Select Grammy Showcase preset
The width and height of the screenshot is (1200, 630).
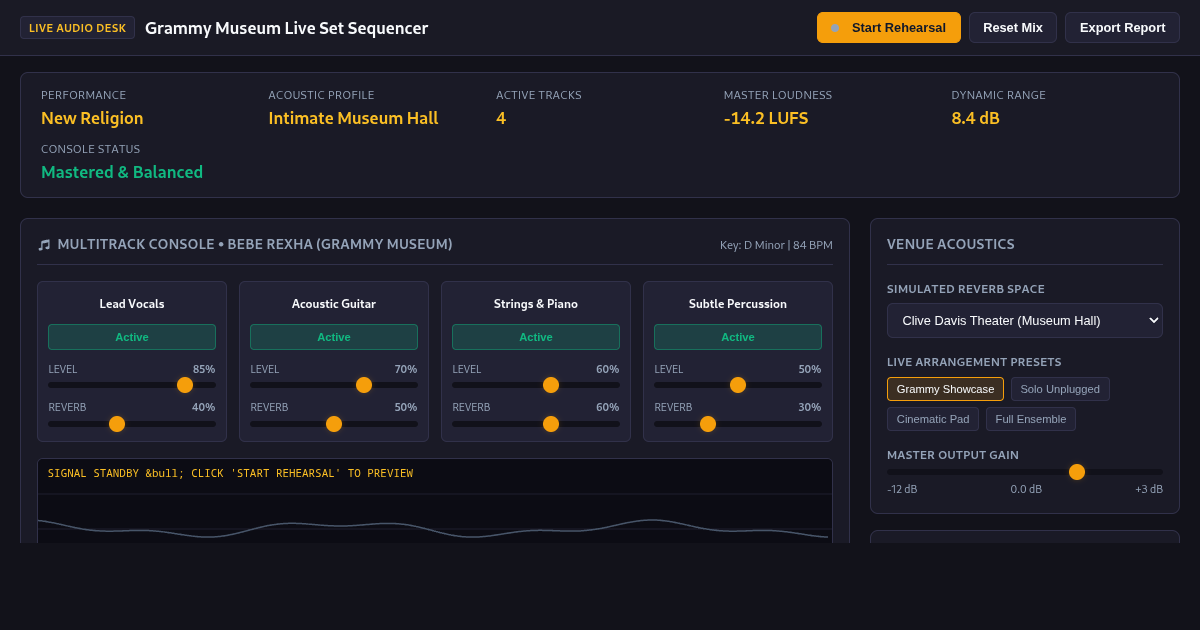click(x=945, y=389)
